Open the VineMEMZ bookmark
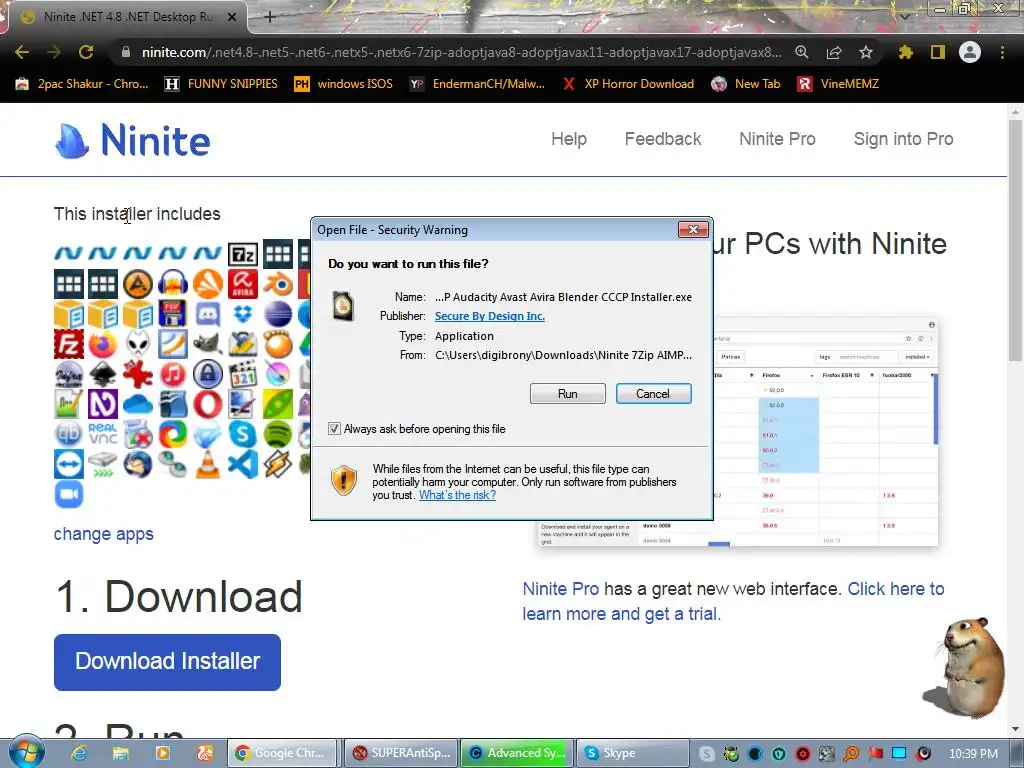This screenshot has width=1024, height=768. click(839, 84)
